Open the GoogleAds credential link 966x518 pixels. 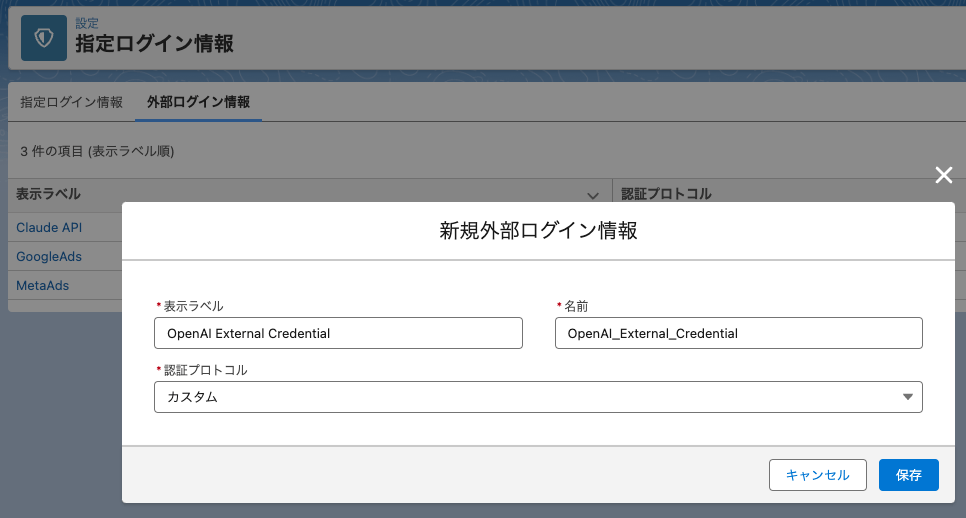pos(49,256)
